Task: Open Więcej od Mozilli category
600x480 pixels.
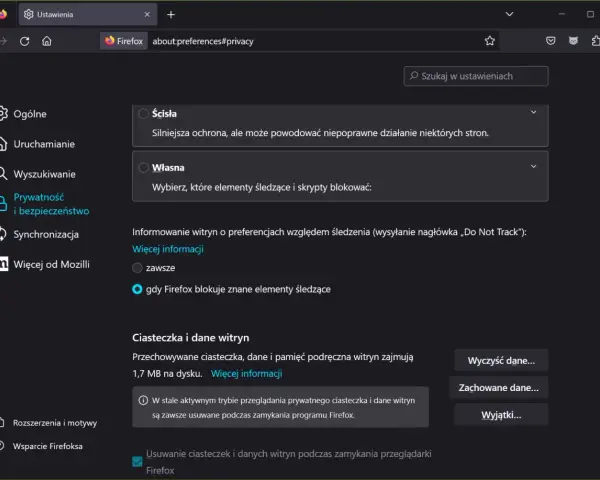Action: pyautogui.click(x=44, y=264)
